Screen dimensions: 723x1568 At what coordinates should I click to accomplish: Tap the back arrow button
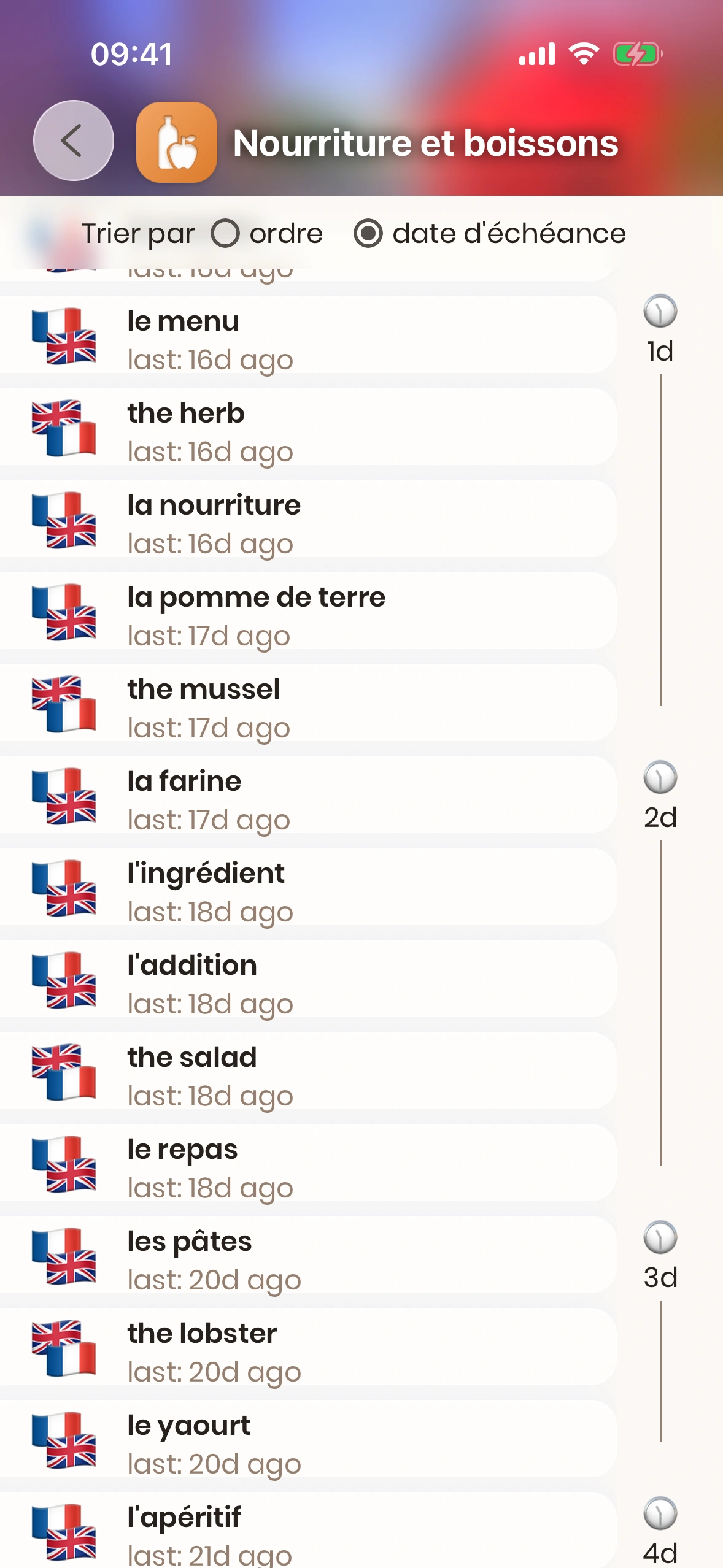[73, 141]
